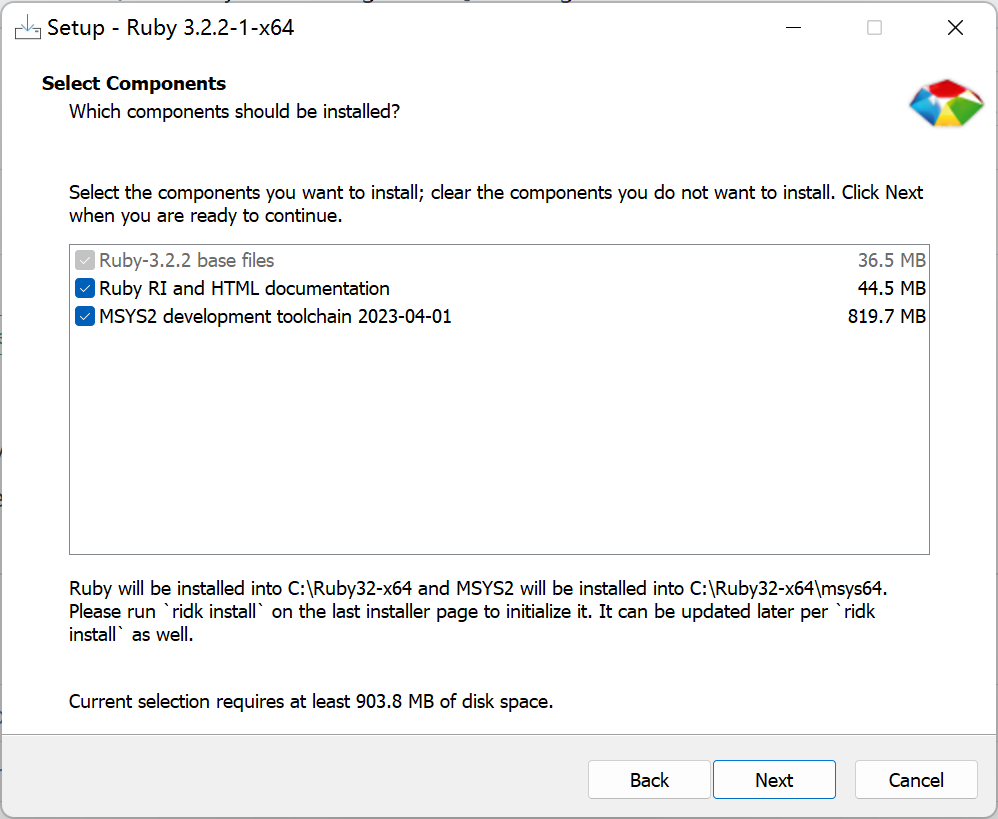Uncheck the MSYS2 development toolchain checkbox
The width and height of the screenshot is (998, 819).
pyautogui.click(x=85, y=317)
